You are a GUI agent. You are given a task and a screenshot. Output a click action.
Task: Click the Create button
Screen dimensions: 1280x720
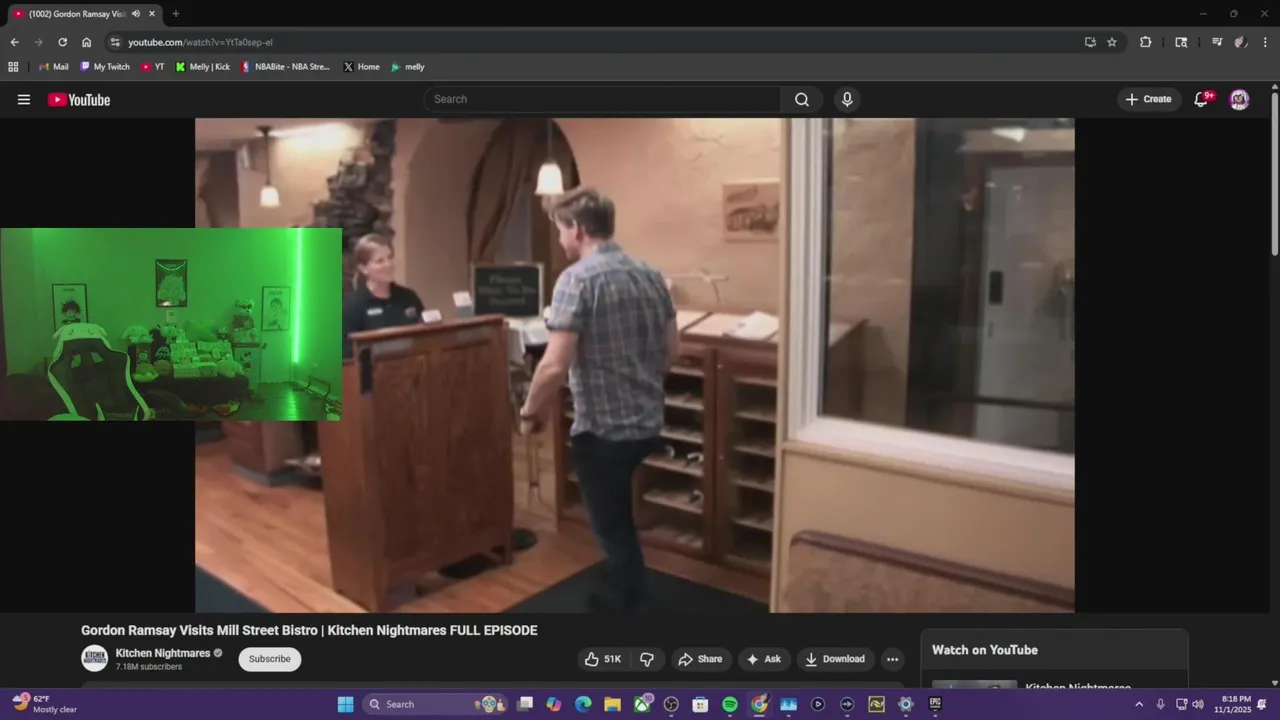tap(1149, 99)
